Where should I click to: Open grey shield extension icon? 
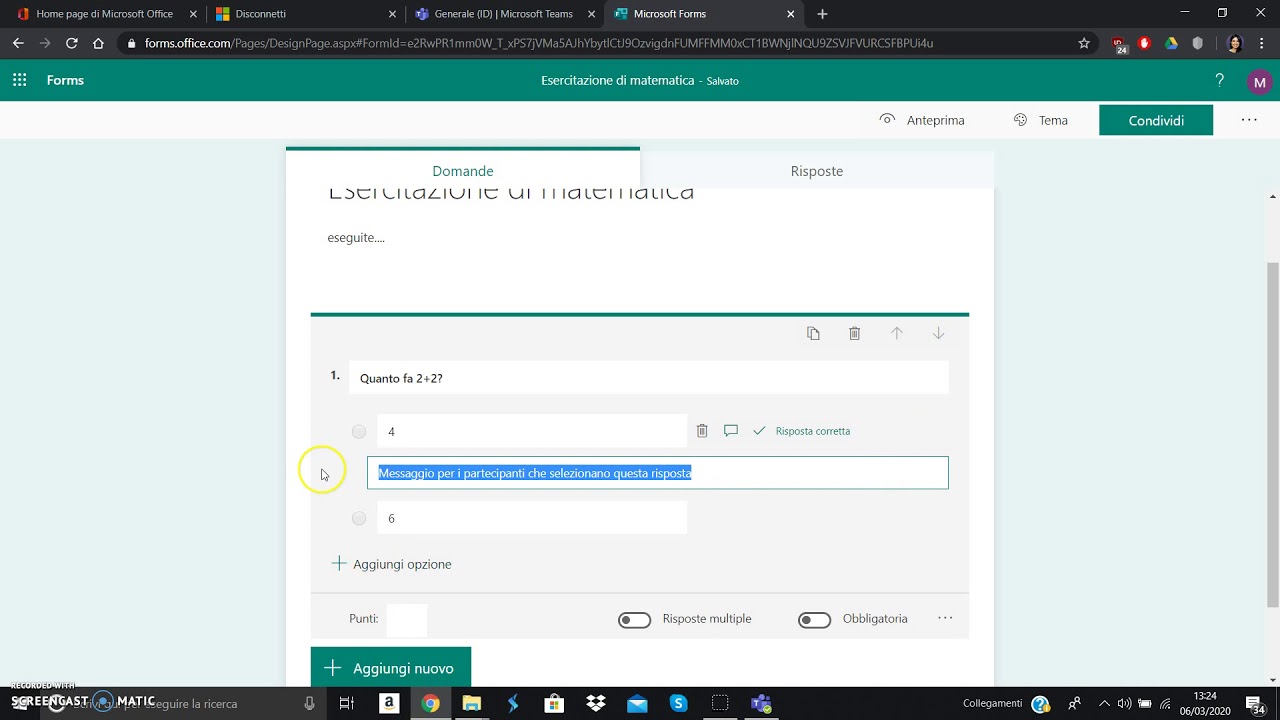pos(1197,43)
